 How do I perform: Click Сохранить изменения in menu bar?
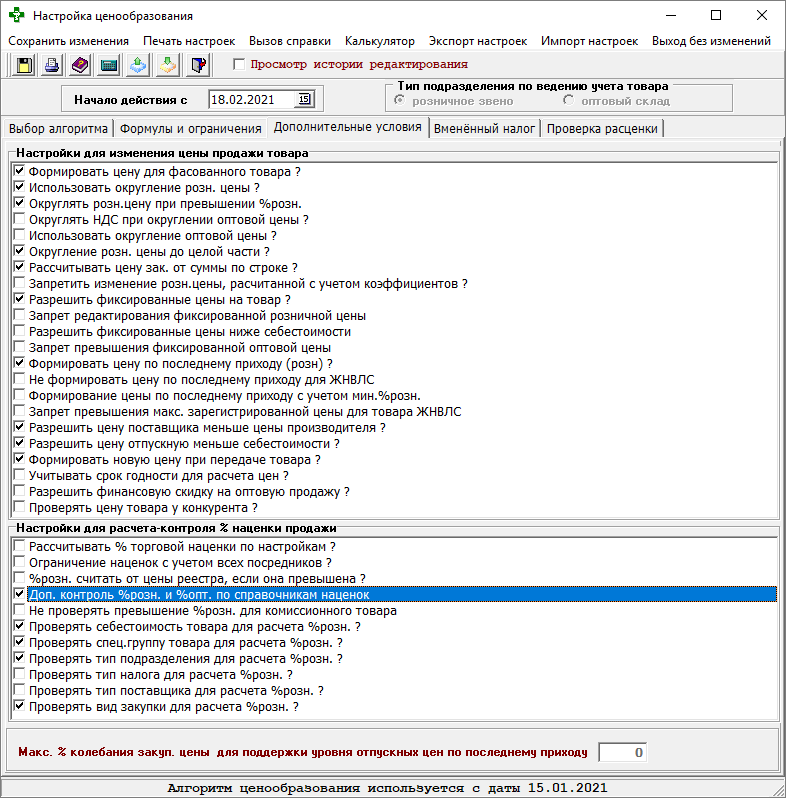pos(68,41)
